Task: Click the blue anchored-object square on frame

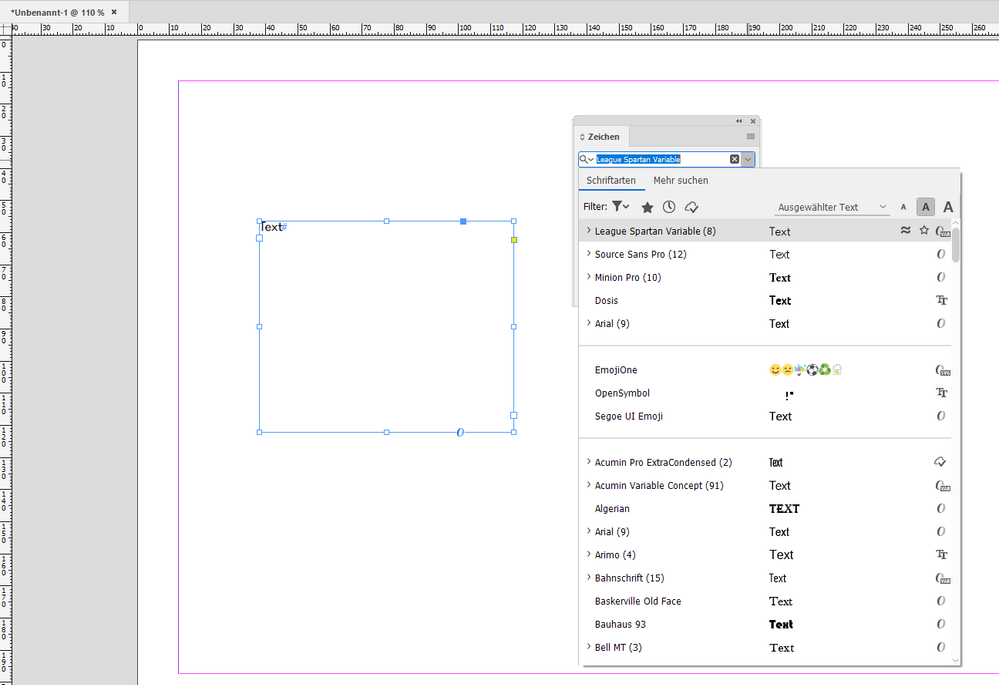Action: (x=463, y=221)
